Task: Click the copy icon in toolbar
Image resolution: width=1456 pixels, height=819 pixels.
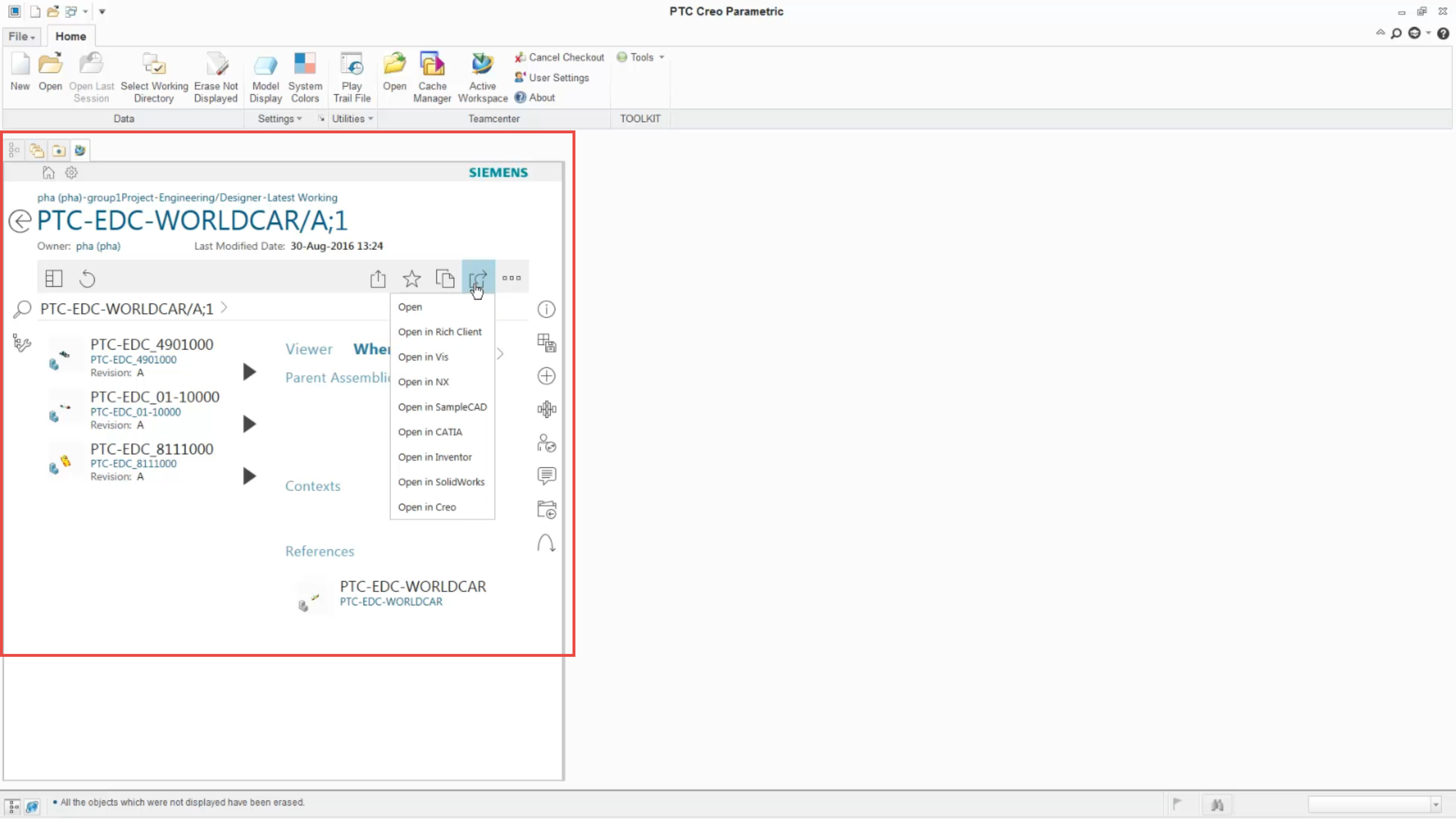Action: [x=445, y=278]
